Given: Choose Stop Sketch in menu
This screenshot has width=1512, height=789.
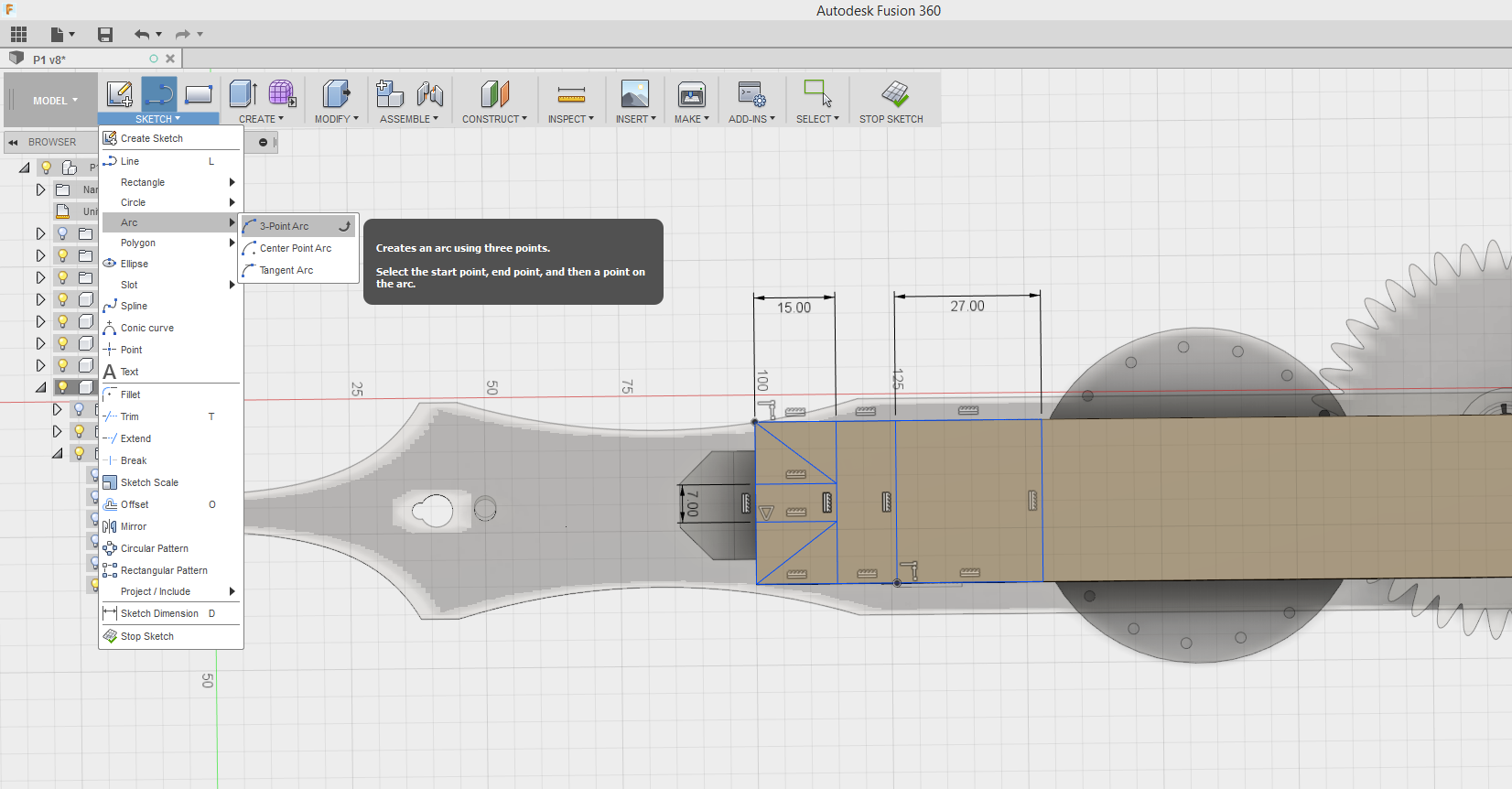Looking at the screenshot, I should point(171,636).
